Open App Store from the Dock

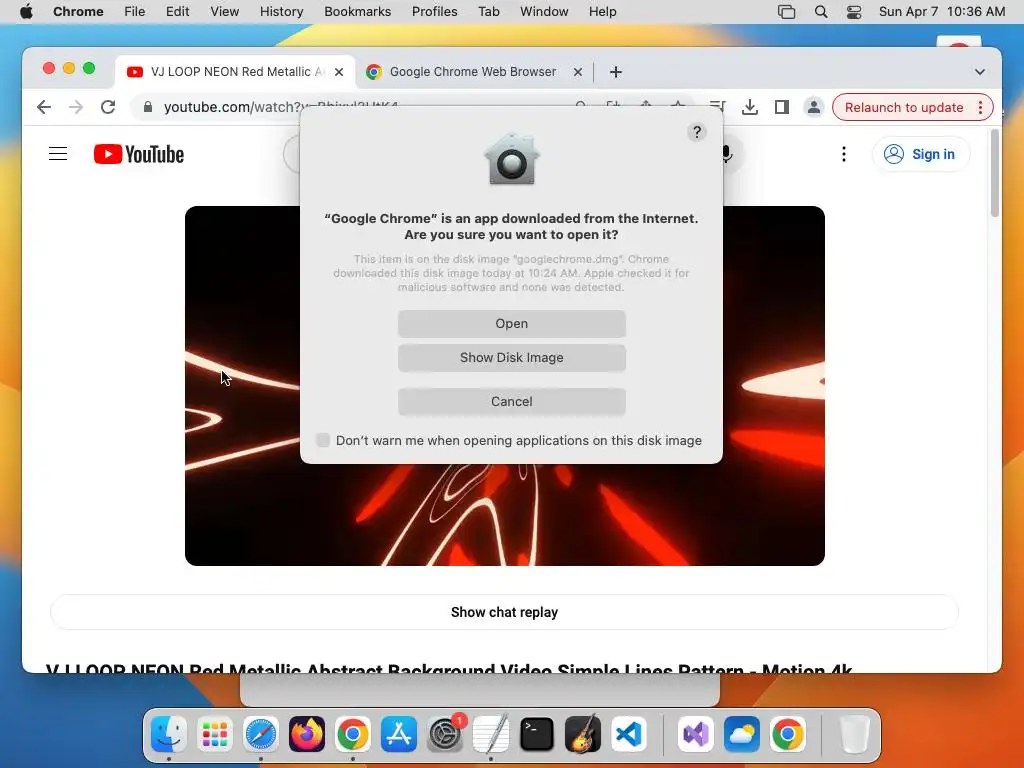tap(398, 734)
